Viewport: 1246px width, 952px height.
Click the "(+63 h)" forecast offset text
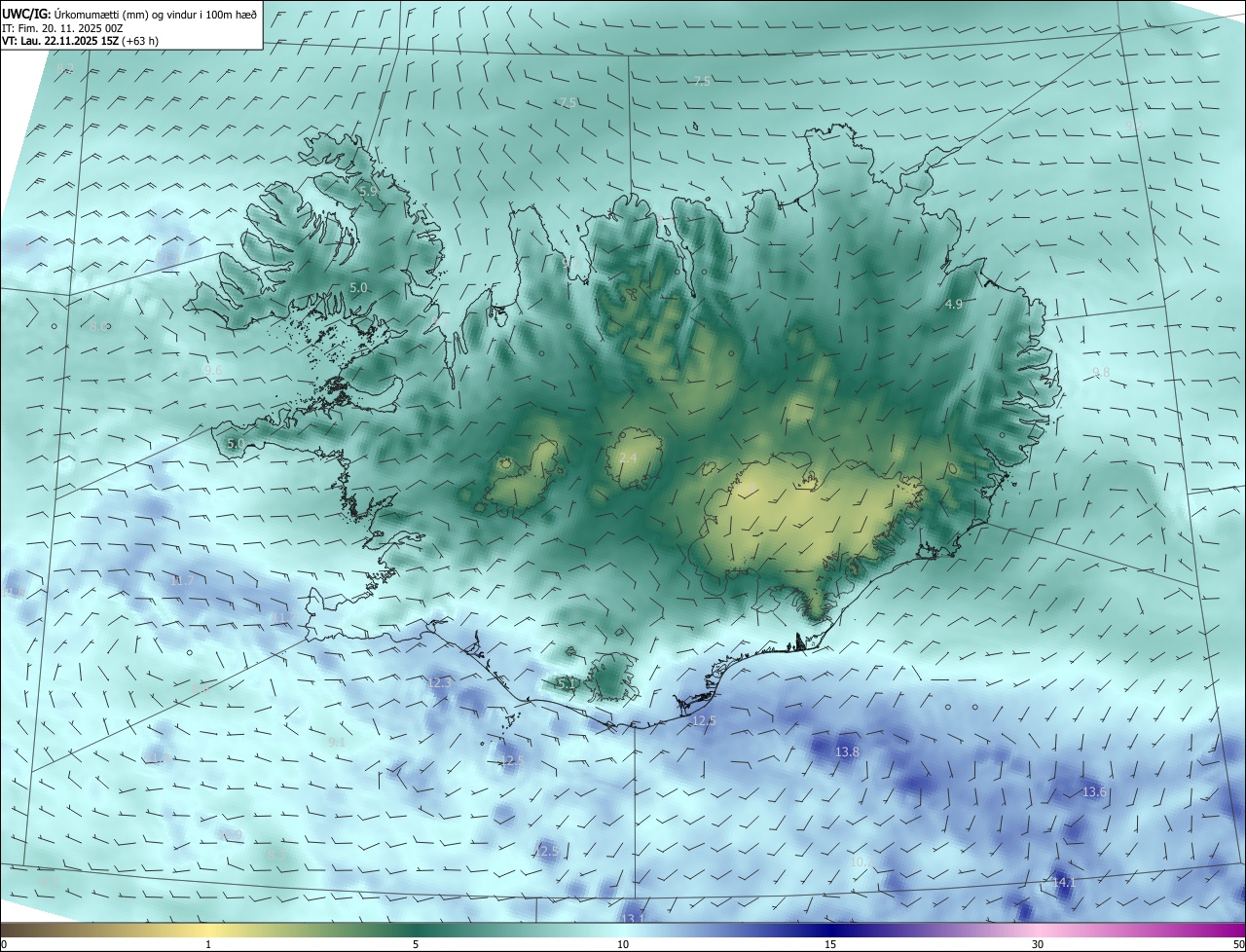141,41
